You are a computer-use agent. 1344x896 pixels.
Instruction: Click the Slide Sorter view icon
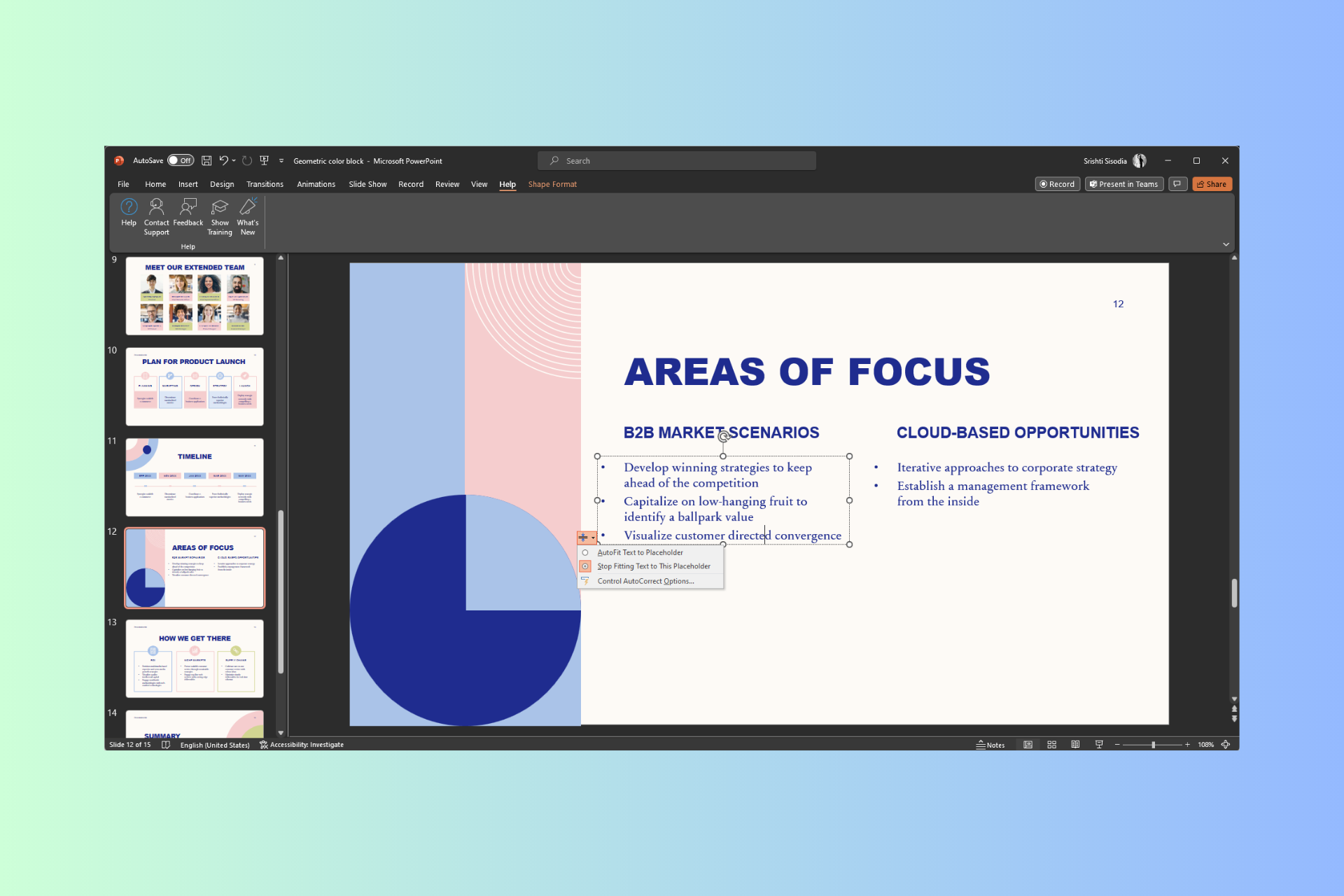coord(1051,744)
